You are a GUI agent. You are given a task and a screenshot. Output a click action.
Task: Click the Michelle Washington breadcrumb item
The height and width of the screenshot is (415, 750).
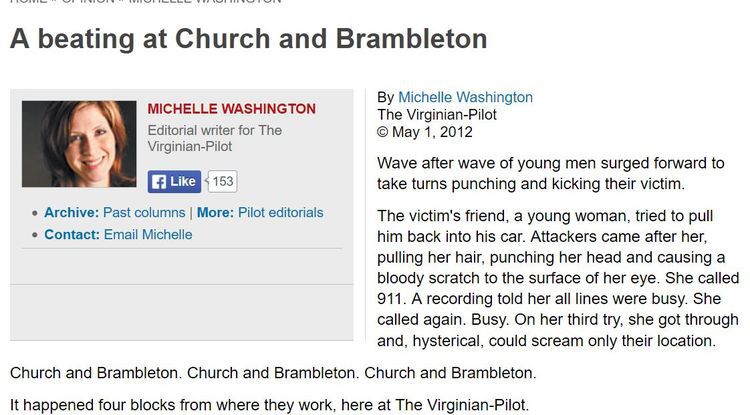(205, 1)
